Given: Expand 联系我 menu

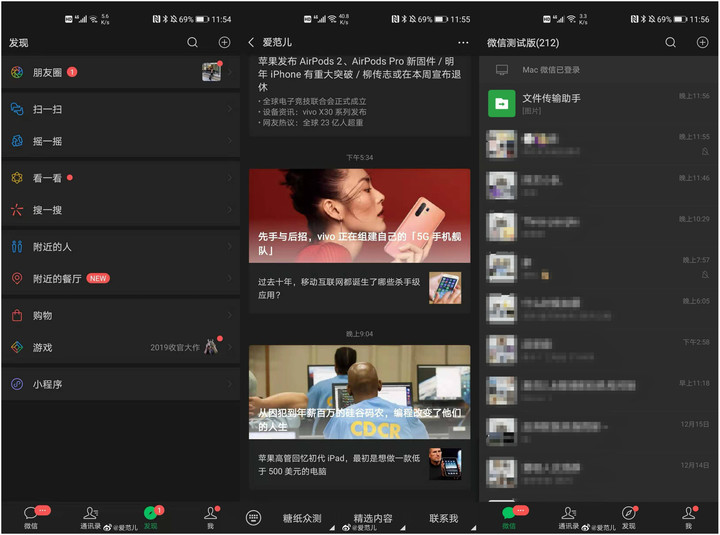Looking at the screenshot, I should point(444,518).
